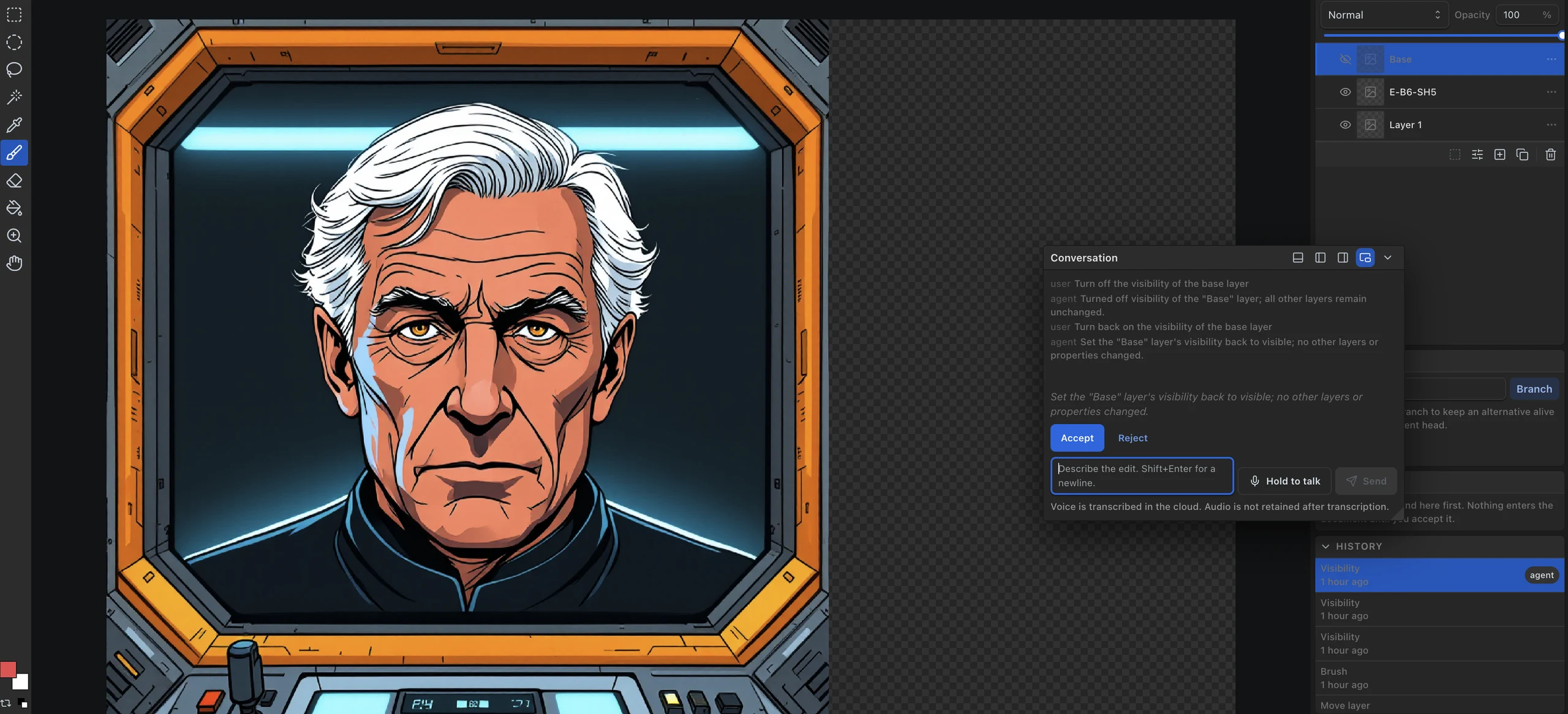Click the Branch button

(x=1534, y=389)
